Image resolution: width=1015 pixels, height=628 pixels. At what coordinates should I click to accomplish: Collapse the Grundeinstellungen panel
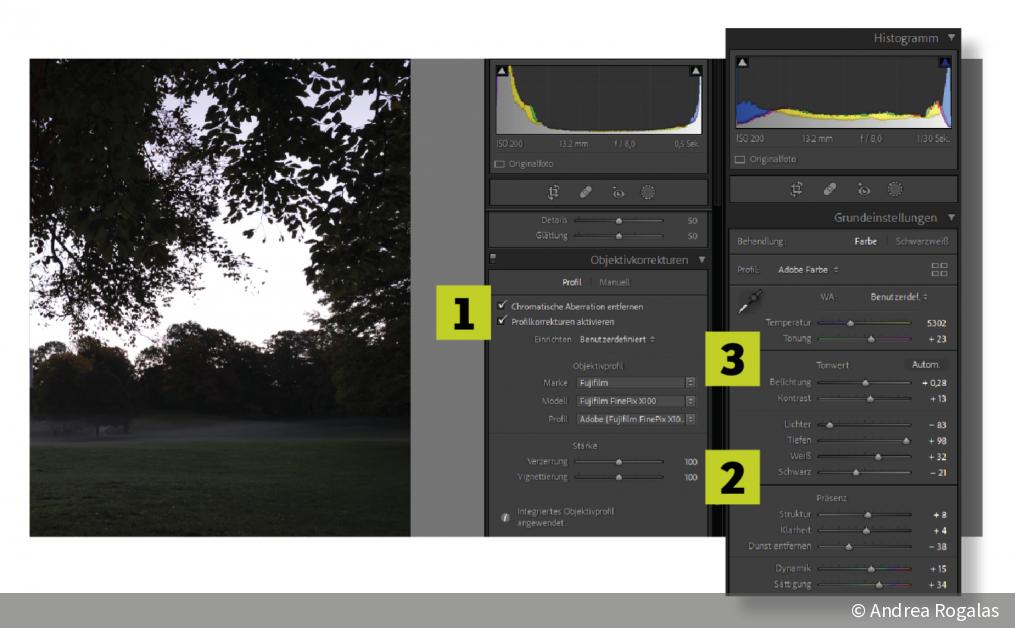tap(952, 217)
